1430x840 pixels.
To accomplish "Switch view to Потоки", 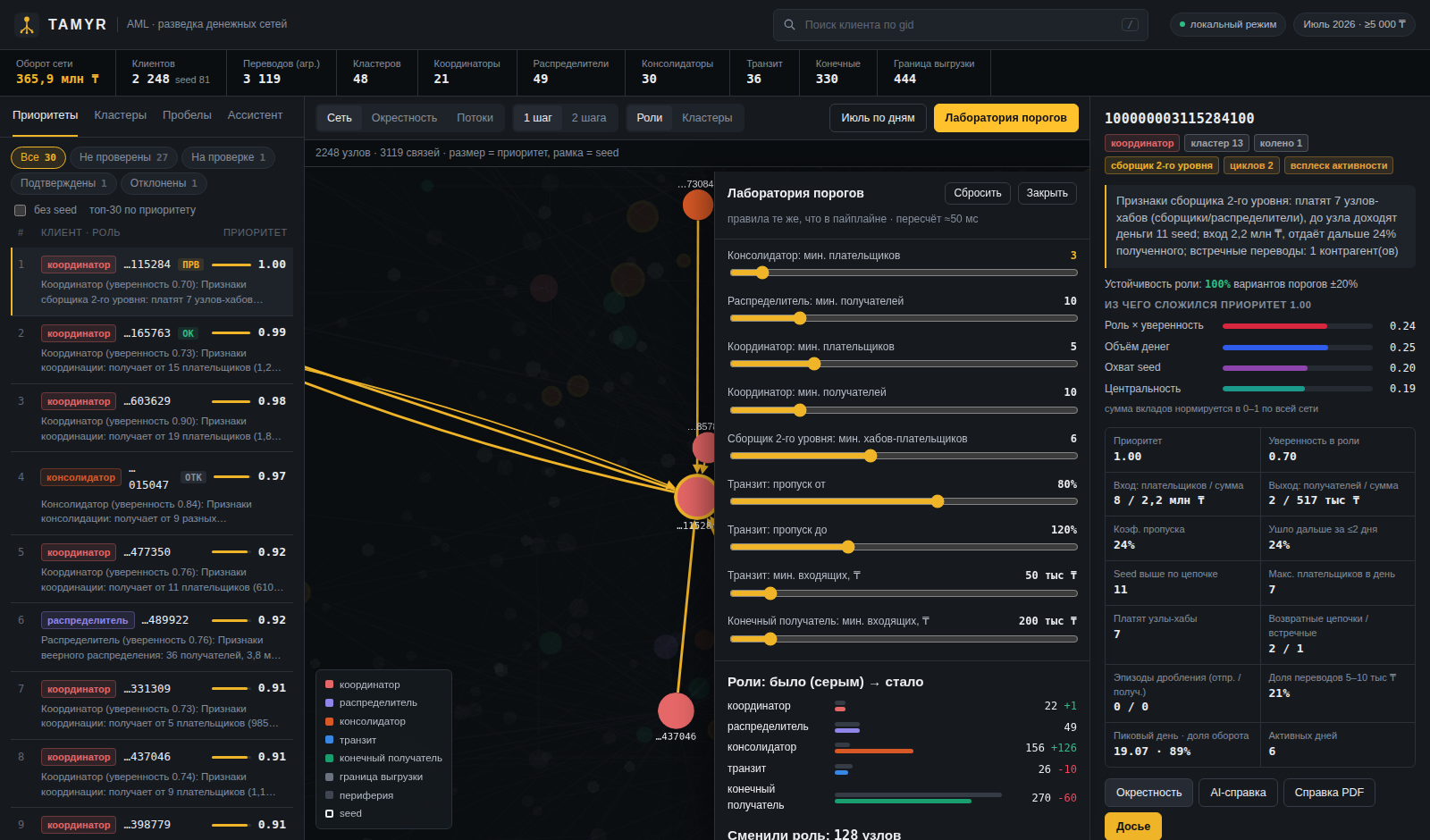I will tap(475, 118).
